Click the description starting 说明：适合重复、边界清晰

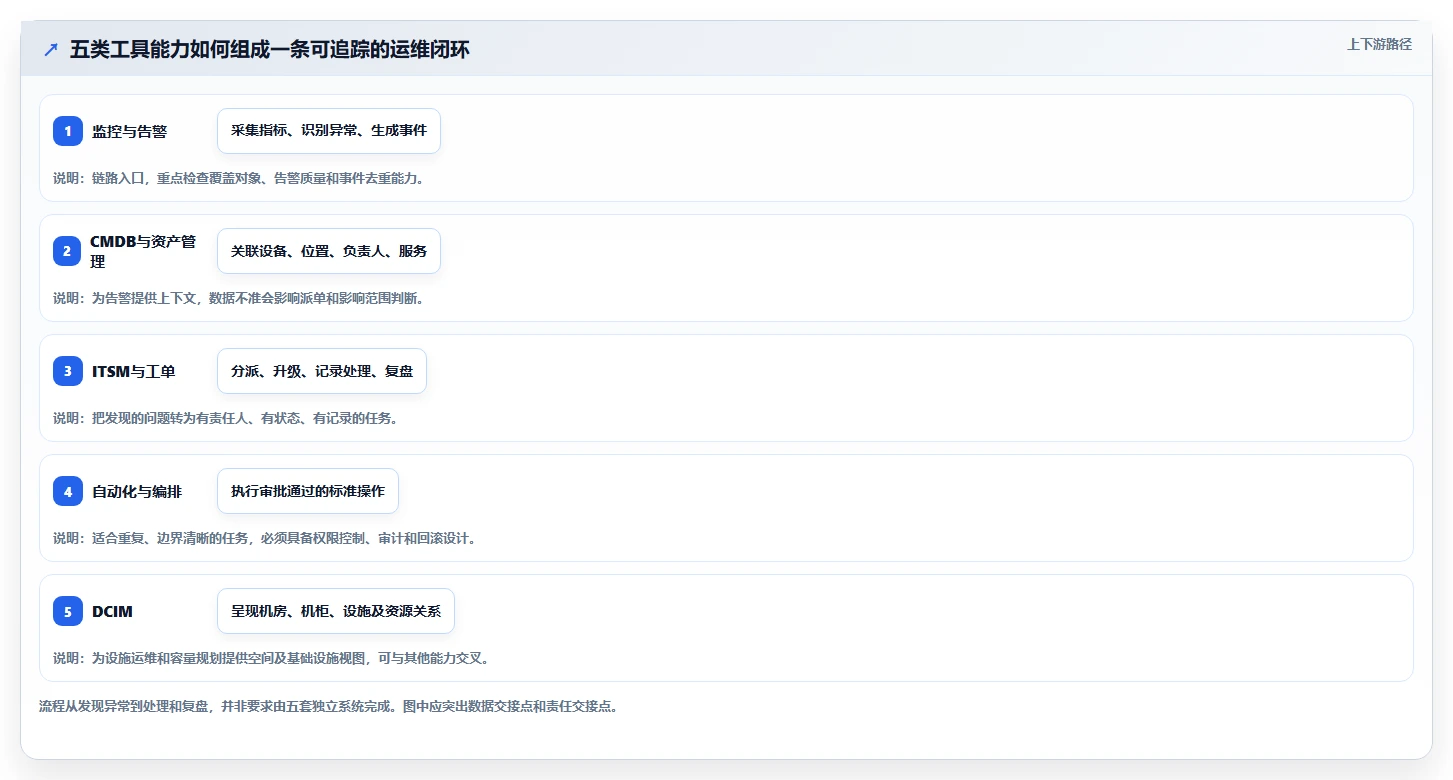point(265,538)
